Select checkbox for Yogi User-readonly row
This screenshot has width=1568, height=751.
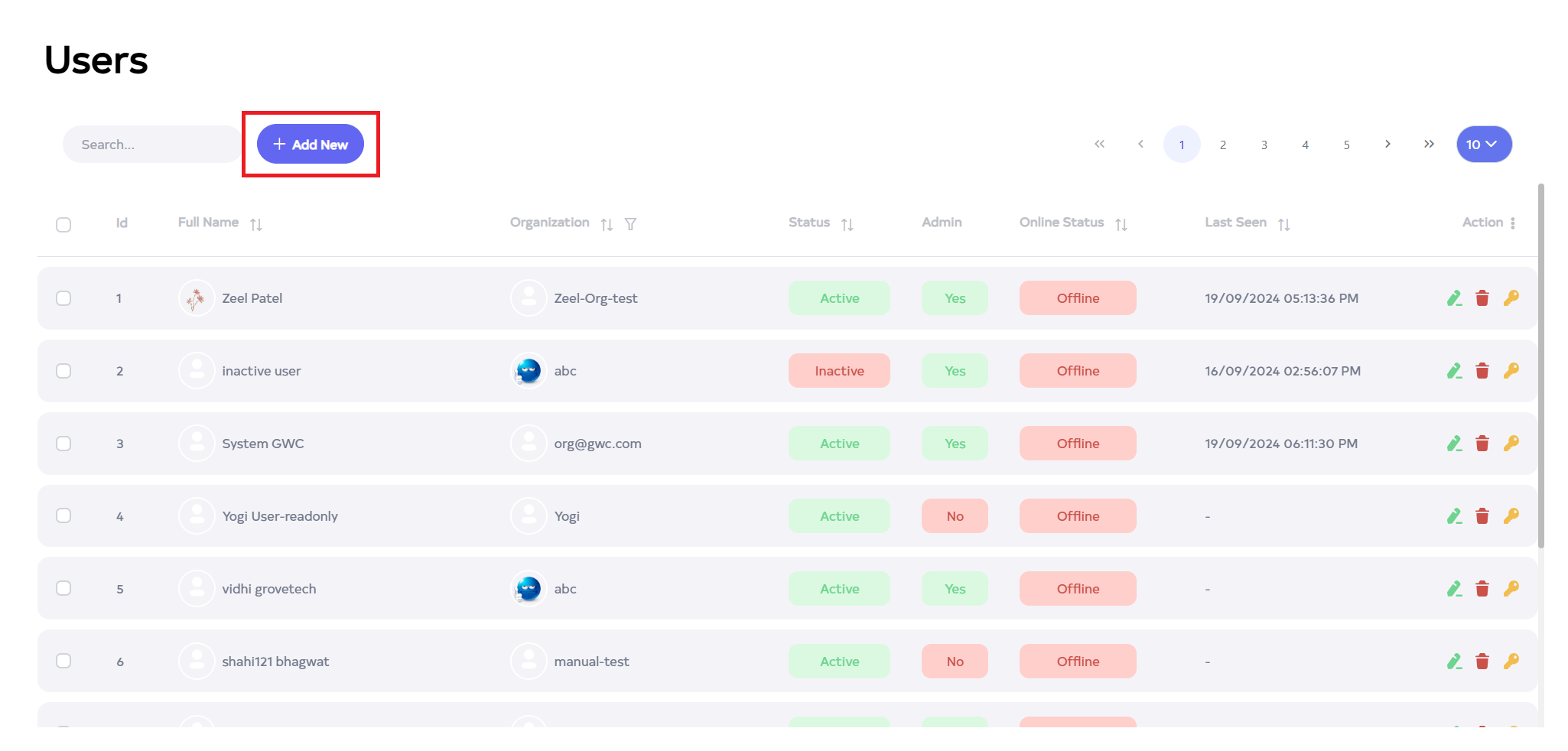tap(63, 516)
